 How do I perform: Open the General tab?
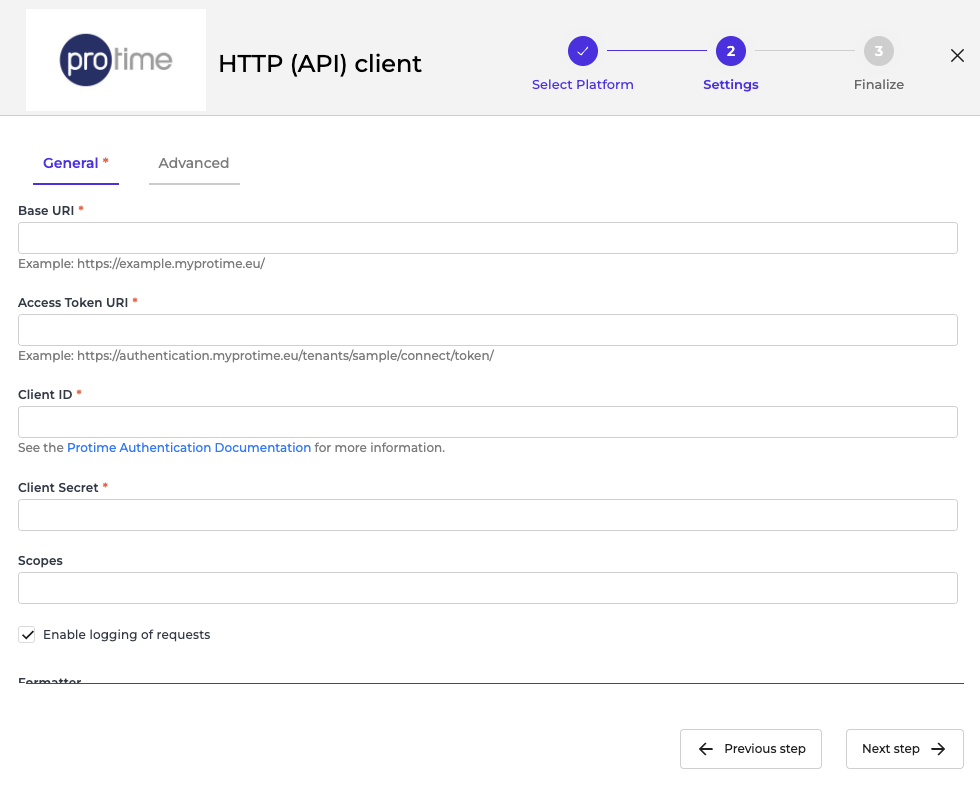(x=76, y=163)
